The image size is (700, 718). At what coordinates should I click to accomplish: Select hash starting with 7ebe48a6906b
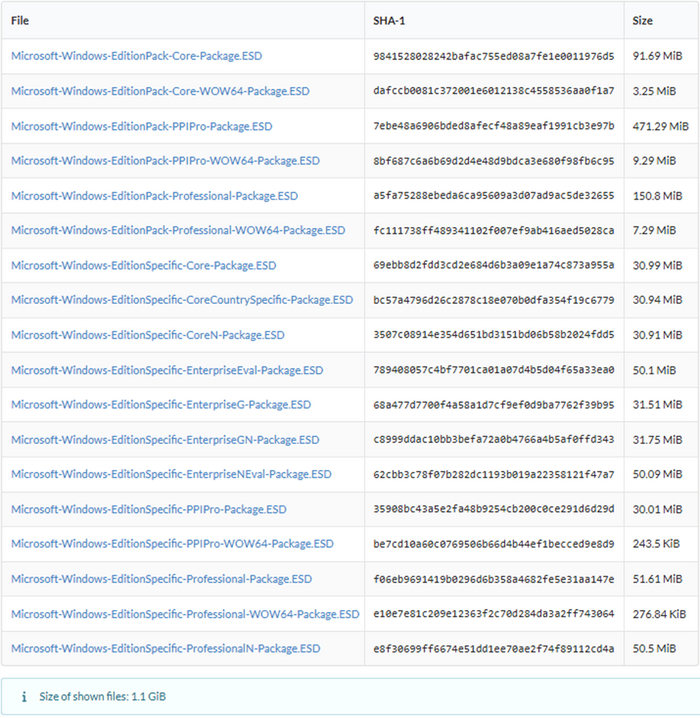[x=494, y=126]
